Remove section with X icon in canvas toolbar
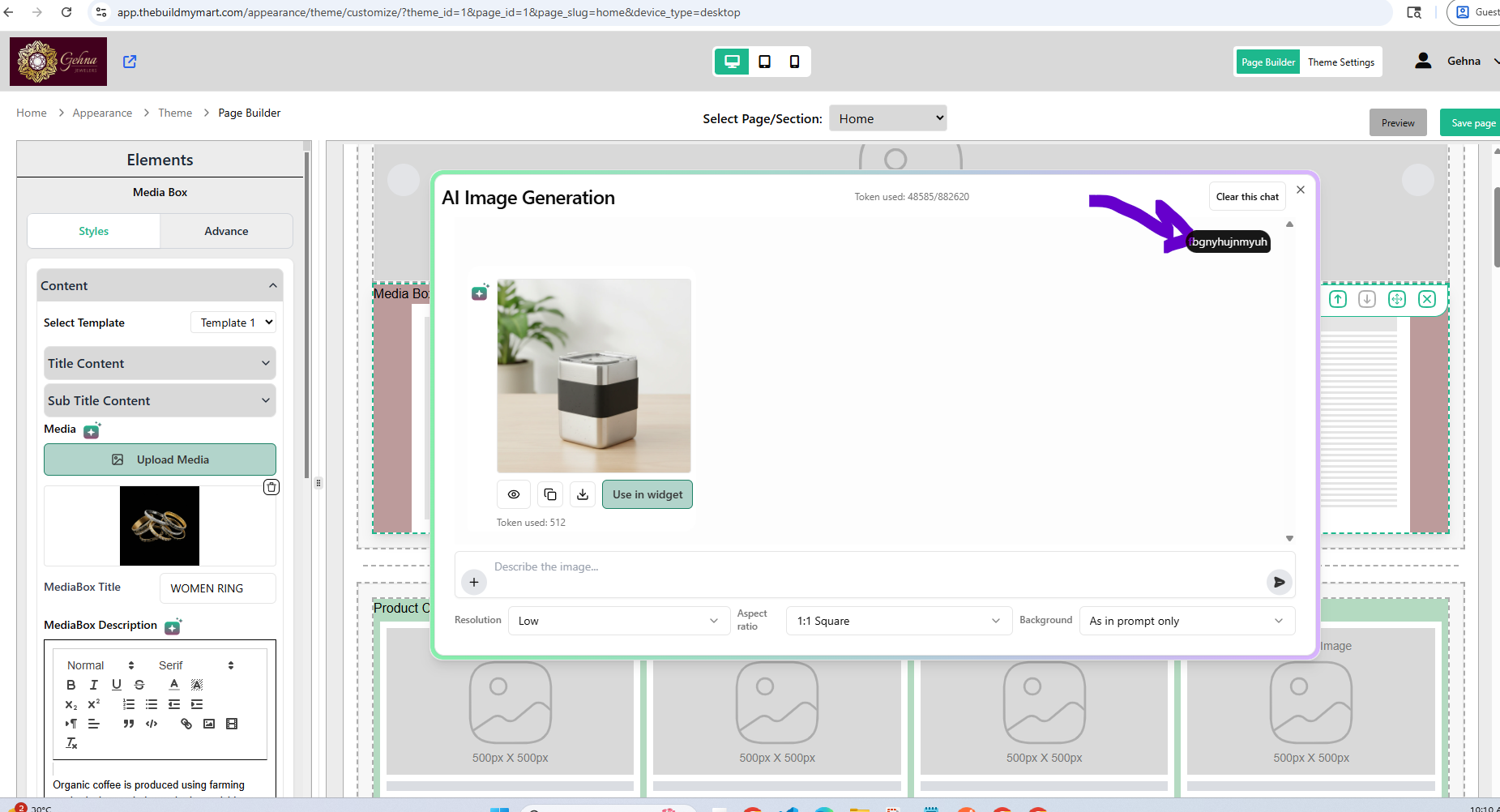1500x812 pixels. tap(1427, 299)
